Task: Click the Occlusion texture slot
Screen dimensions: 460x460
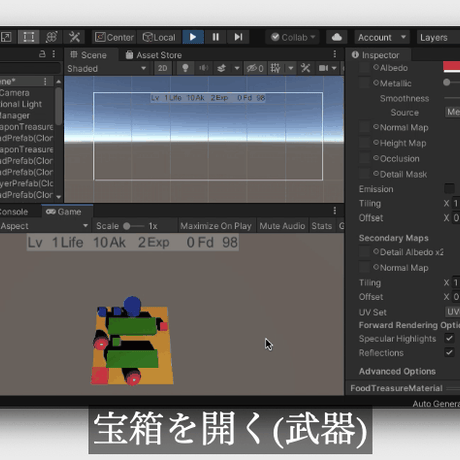Action: click(365, 158)
